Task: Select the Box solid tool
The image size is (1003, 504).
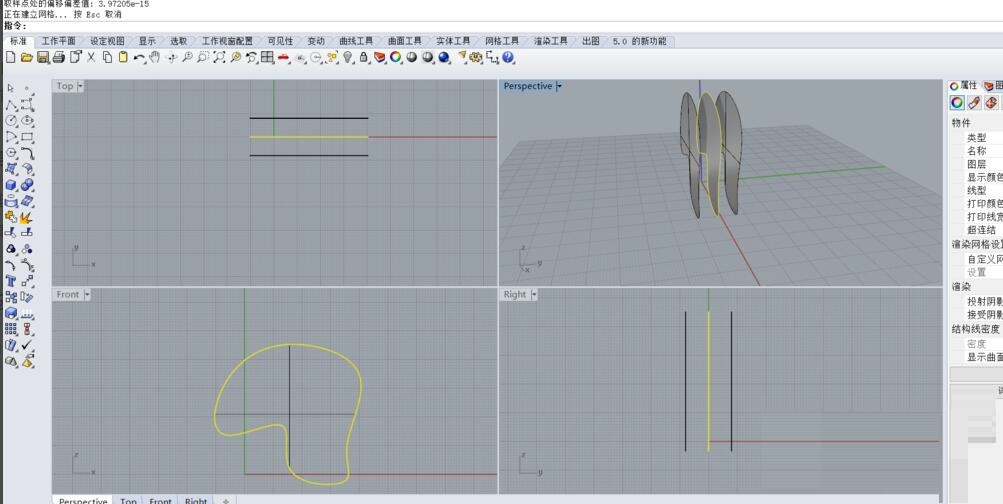Action: (11, 185)
